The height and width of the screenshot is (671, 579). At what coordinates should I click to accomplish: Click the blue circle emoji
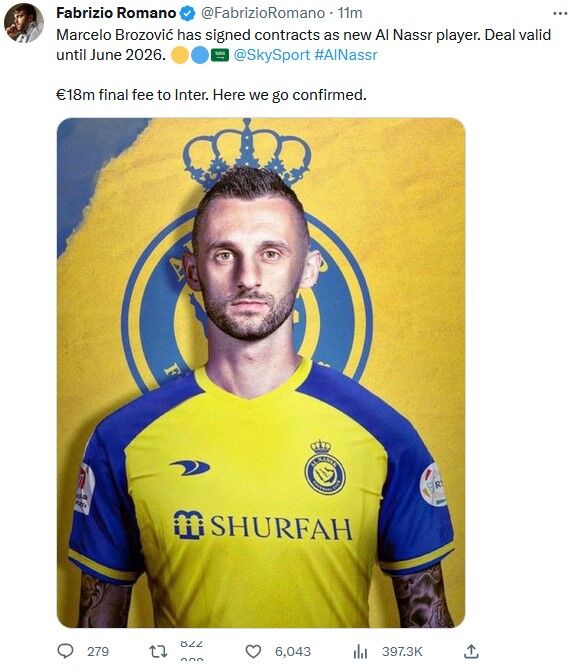(199, 55)
